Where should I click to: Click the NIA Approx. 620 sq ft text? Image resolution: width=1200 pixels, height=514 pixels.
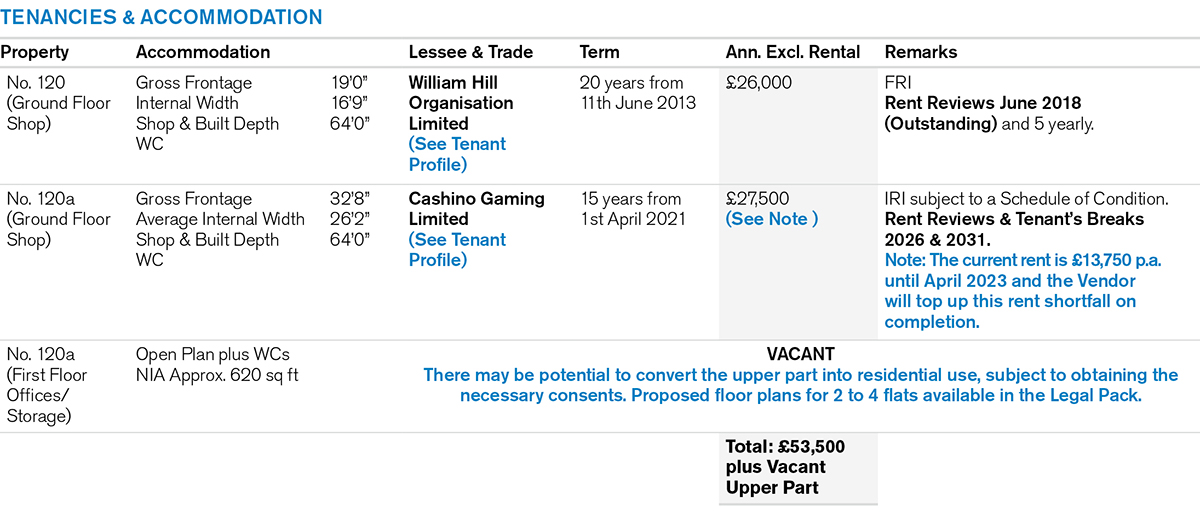tap(217, 375)
